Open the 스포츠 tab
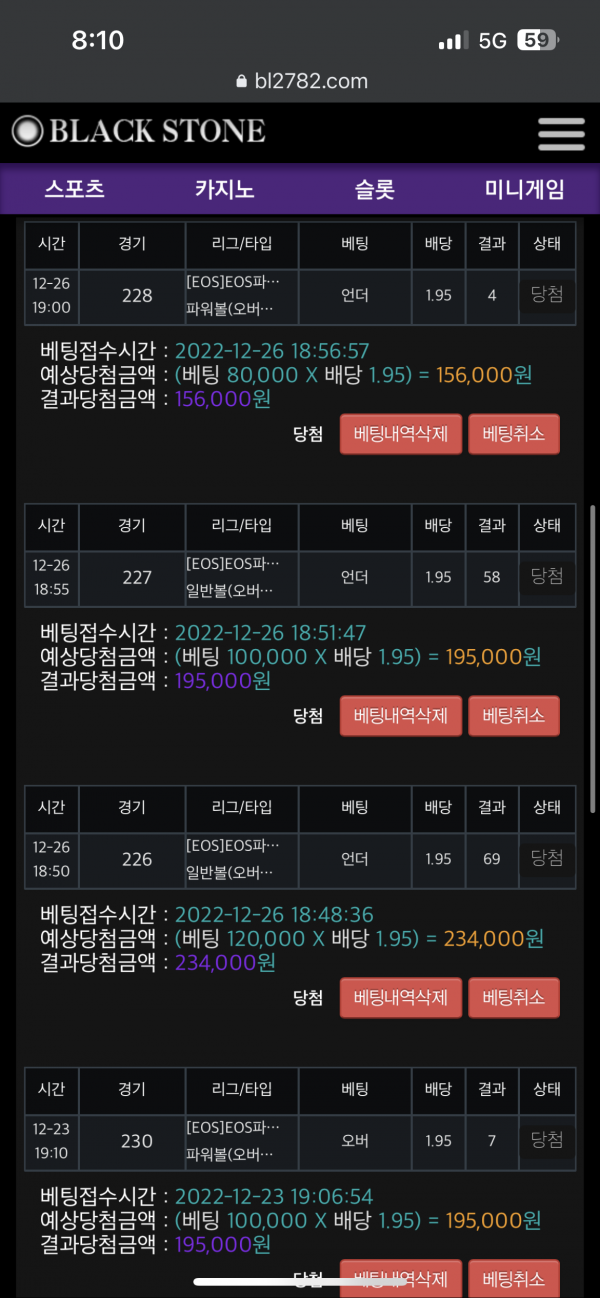The height and width of the screenshot is (1298, 600). click(x=75, y=189)
